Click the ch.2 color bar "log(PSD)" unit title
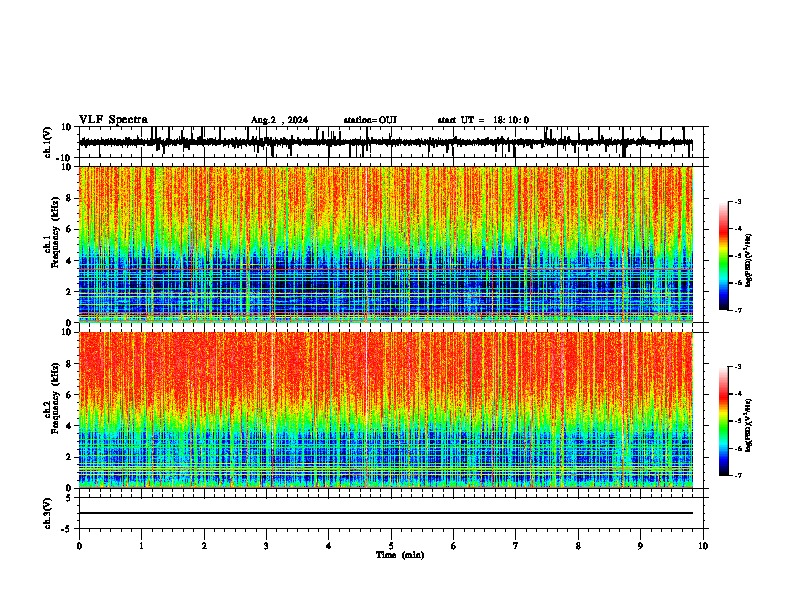The width and height of the screenshot is (792, 612). point(749,425)
